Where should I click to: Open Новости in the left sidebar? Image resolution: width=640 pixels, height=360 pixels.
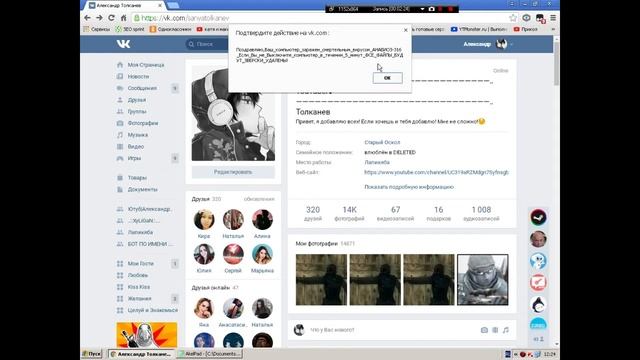[138, 76]
